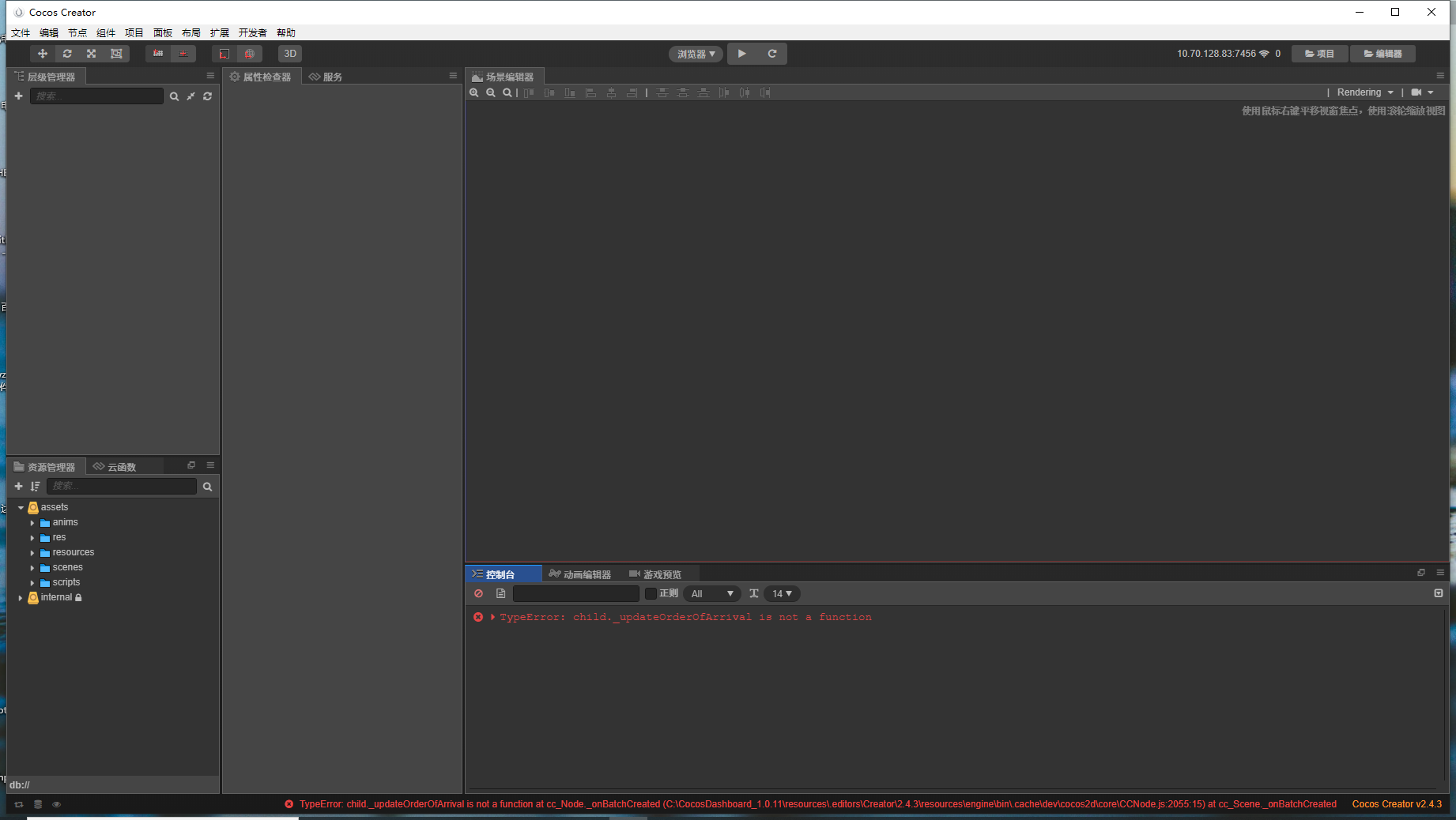This screenshot has height=820, width=1456.
Task: Click the console filter text field
Action: click(x=576, y=593)
